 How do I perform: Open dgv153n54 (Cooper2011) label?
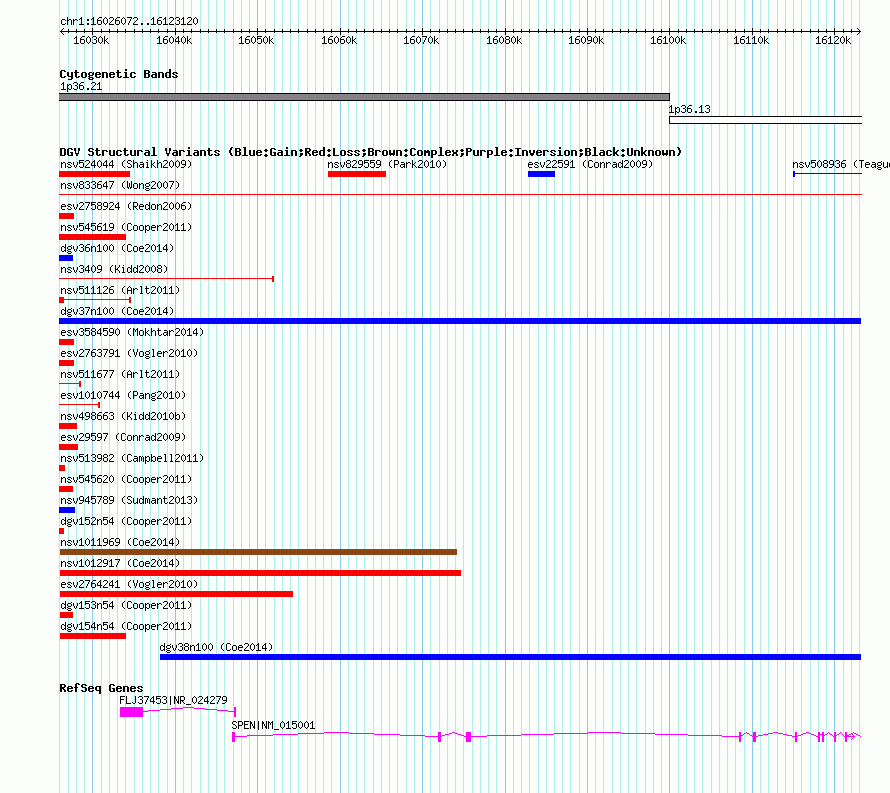pos(126,605)
